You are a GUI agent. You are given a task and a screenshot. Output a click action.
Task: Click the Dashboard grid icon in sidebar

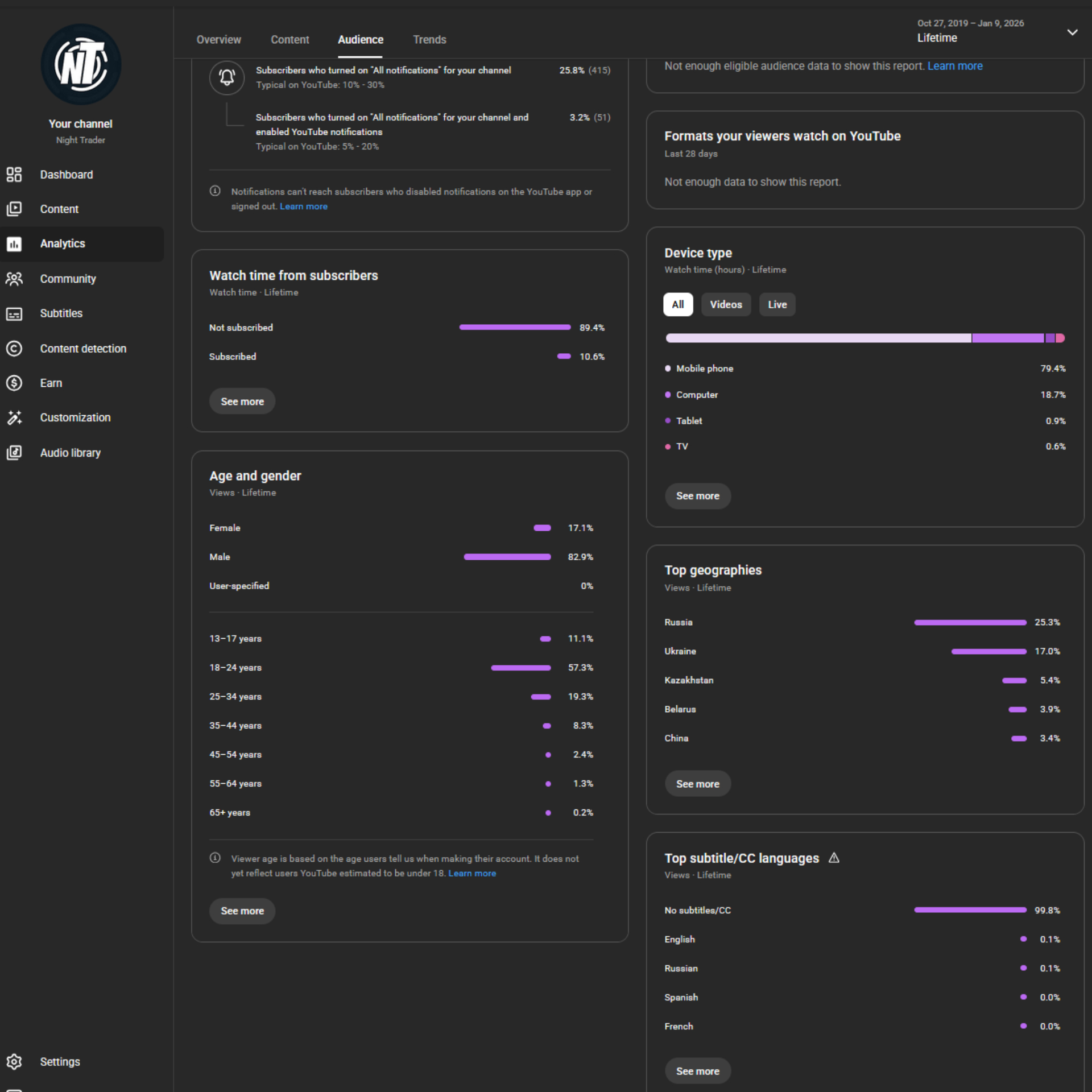pos(14,175)
